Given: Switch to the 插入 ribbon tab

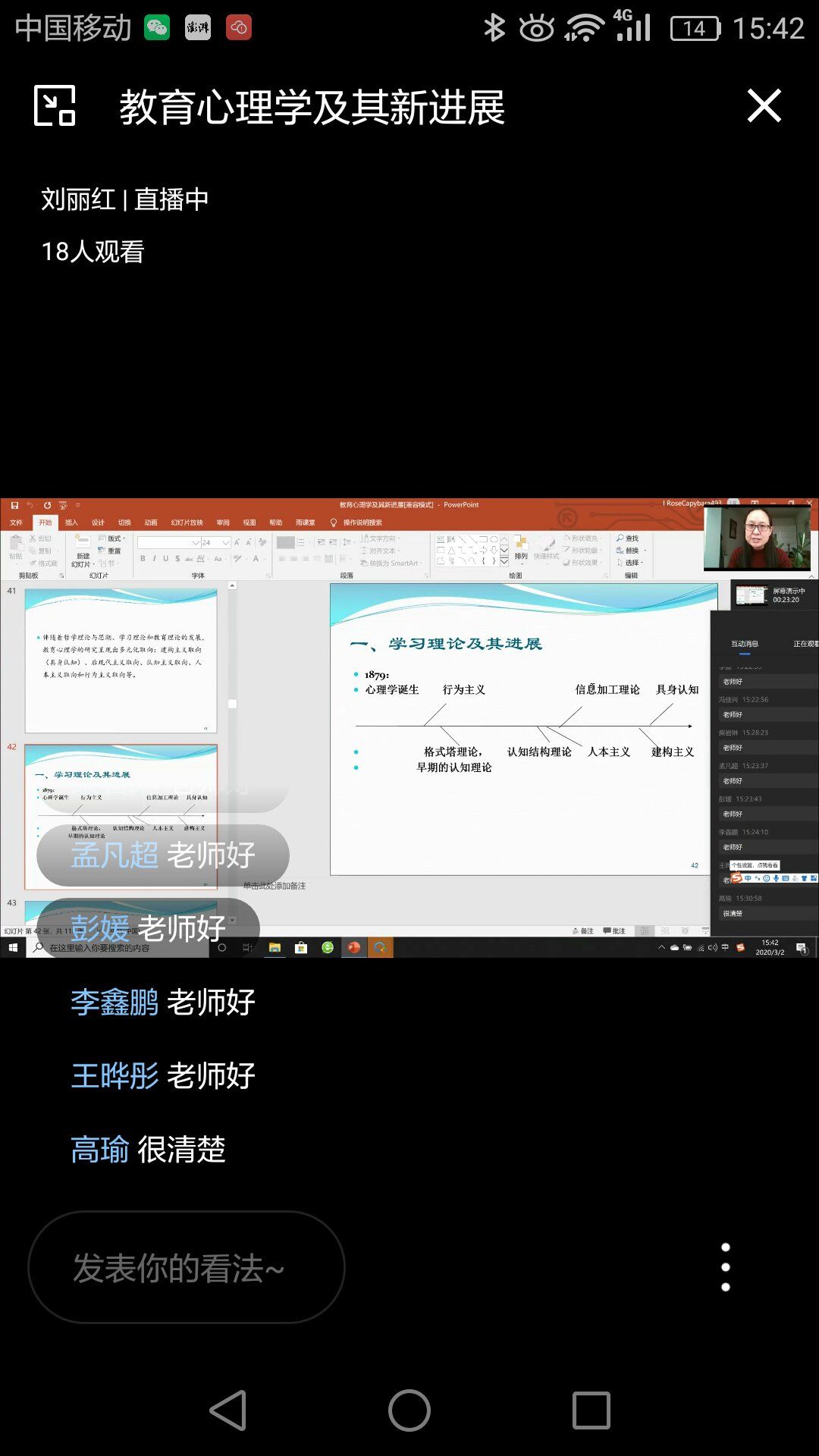Looking at the screenshot, I should coord(71,522).
